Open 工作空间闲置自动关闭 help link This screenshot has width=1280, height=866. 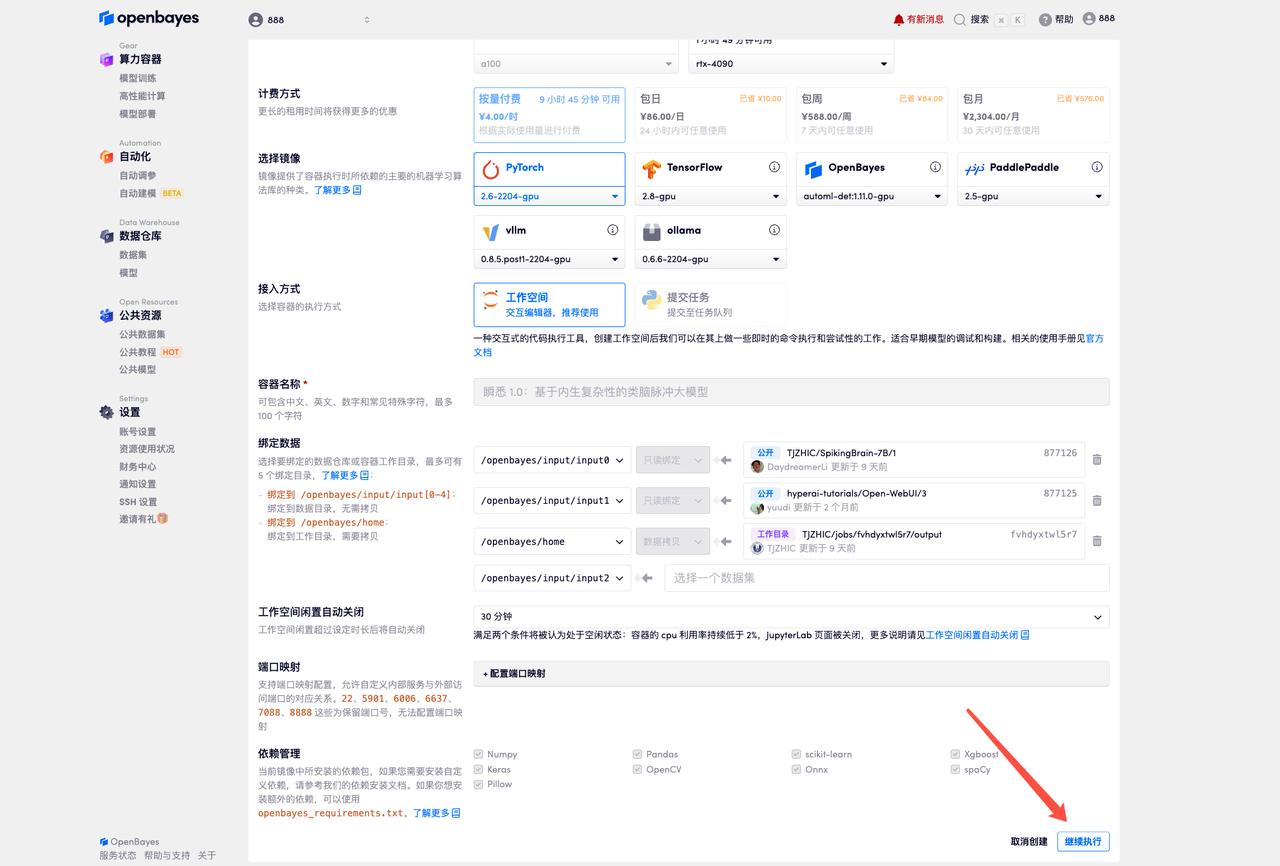(x=977, y=635)
